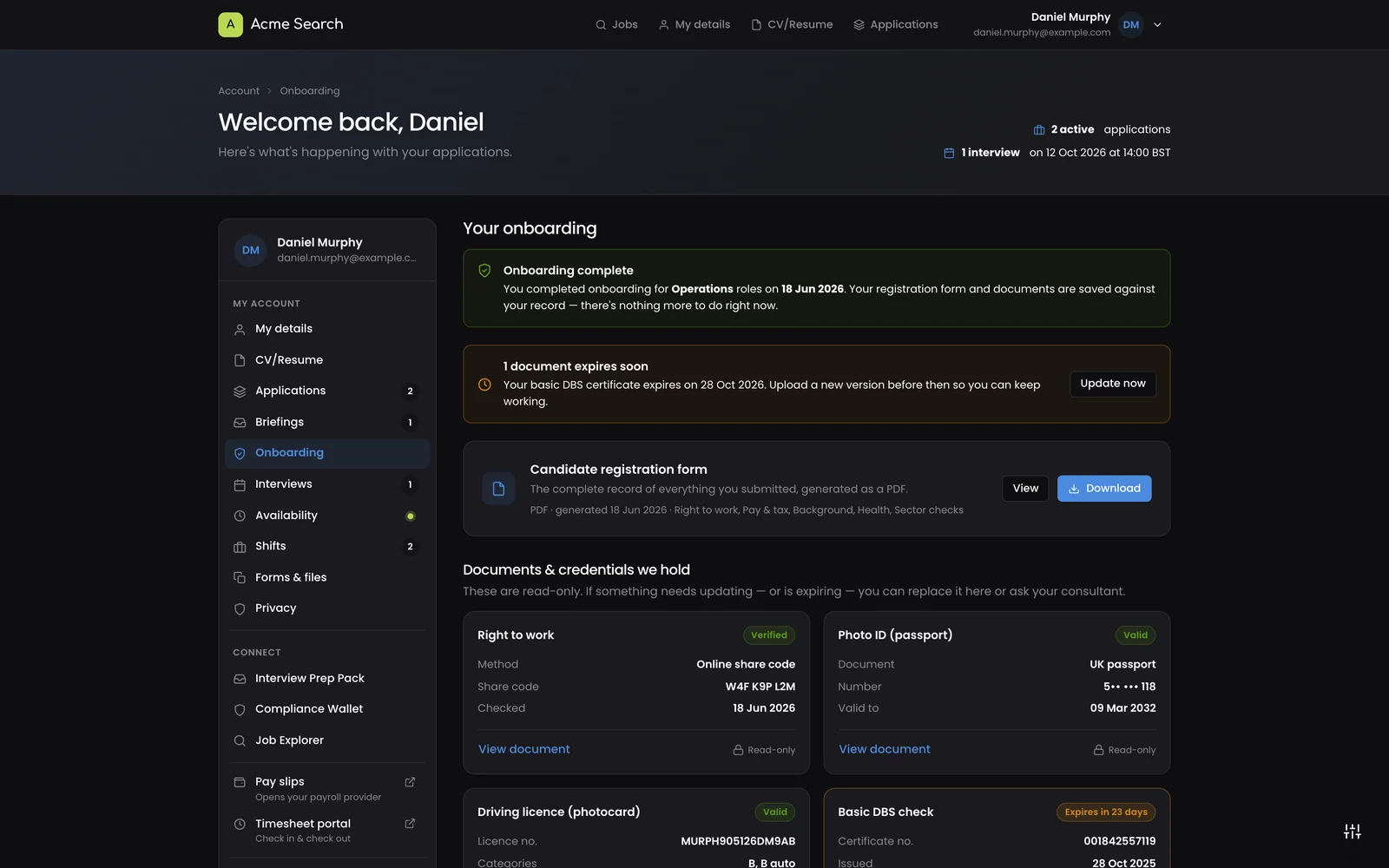Click Update now for expiring document
1389x868 pixels.
coord(1112,384)
